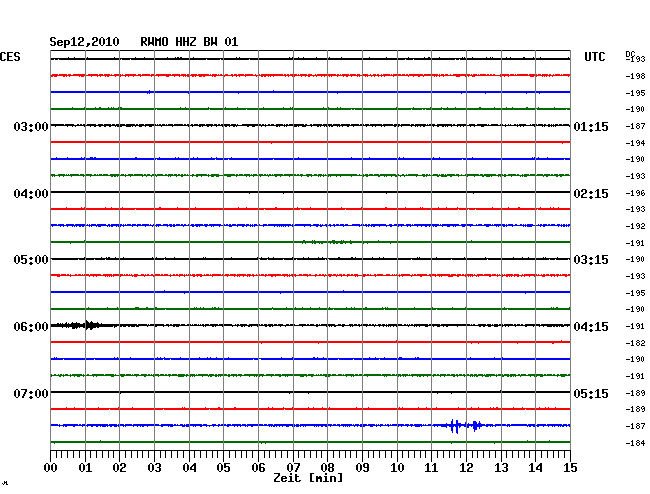Viewport: 650px width, 494px height.
Task: Click minute 03 on time axis
Action: [x=154, y=468]
